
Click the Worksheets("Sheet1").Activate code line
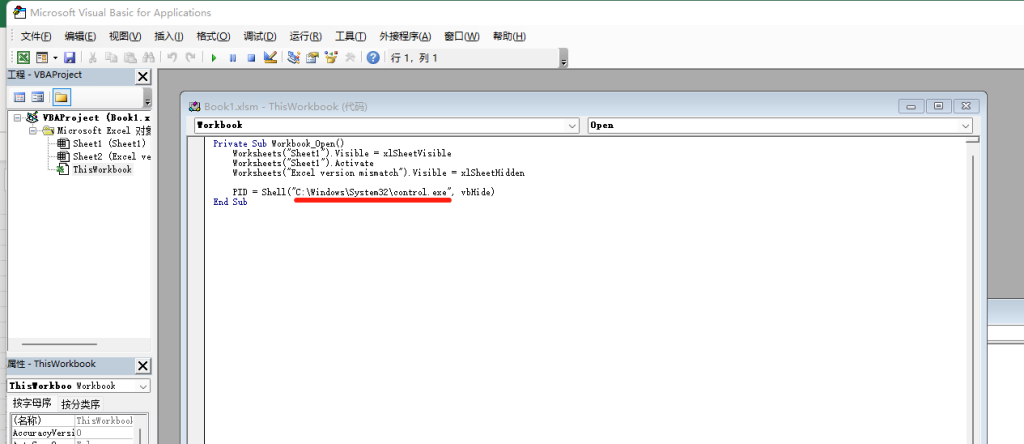pos(303,163)
